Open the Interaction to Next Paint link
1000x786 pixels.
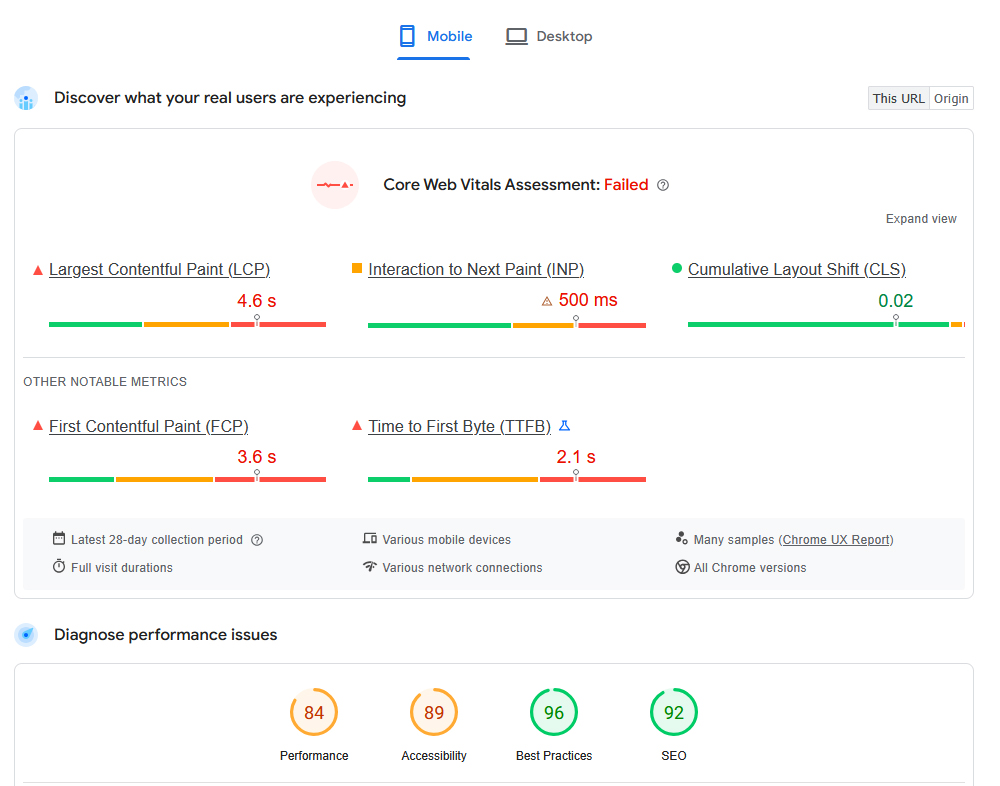tap(476, 270)
